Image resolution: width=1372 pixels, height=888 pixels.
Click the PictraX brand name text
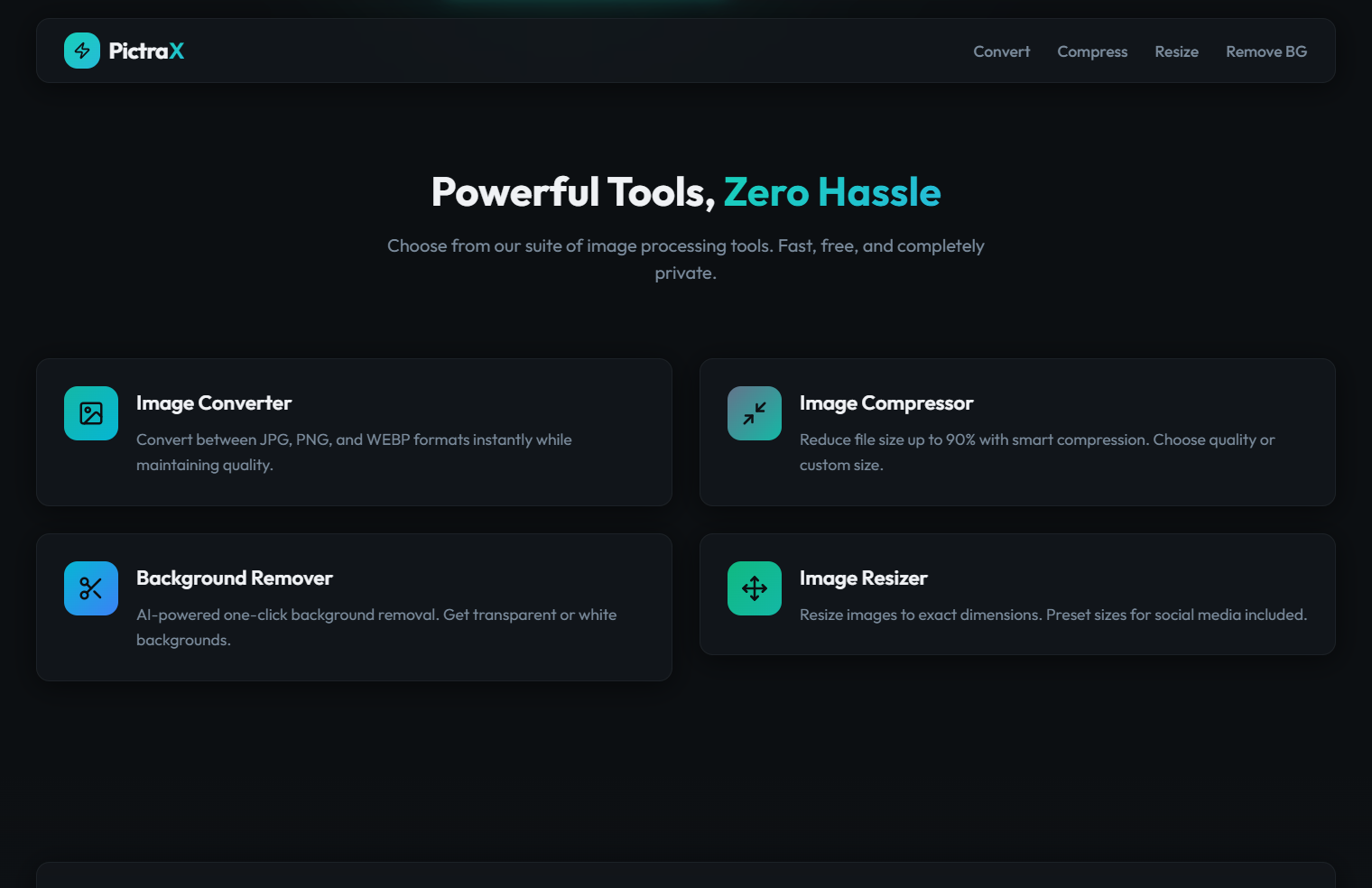[146, 51]
